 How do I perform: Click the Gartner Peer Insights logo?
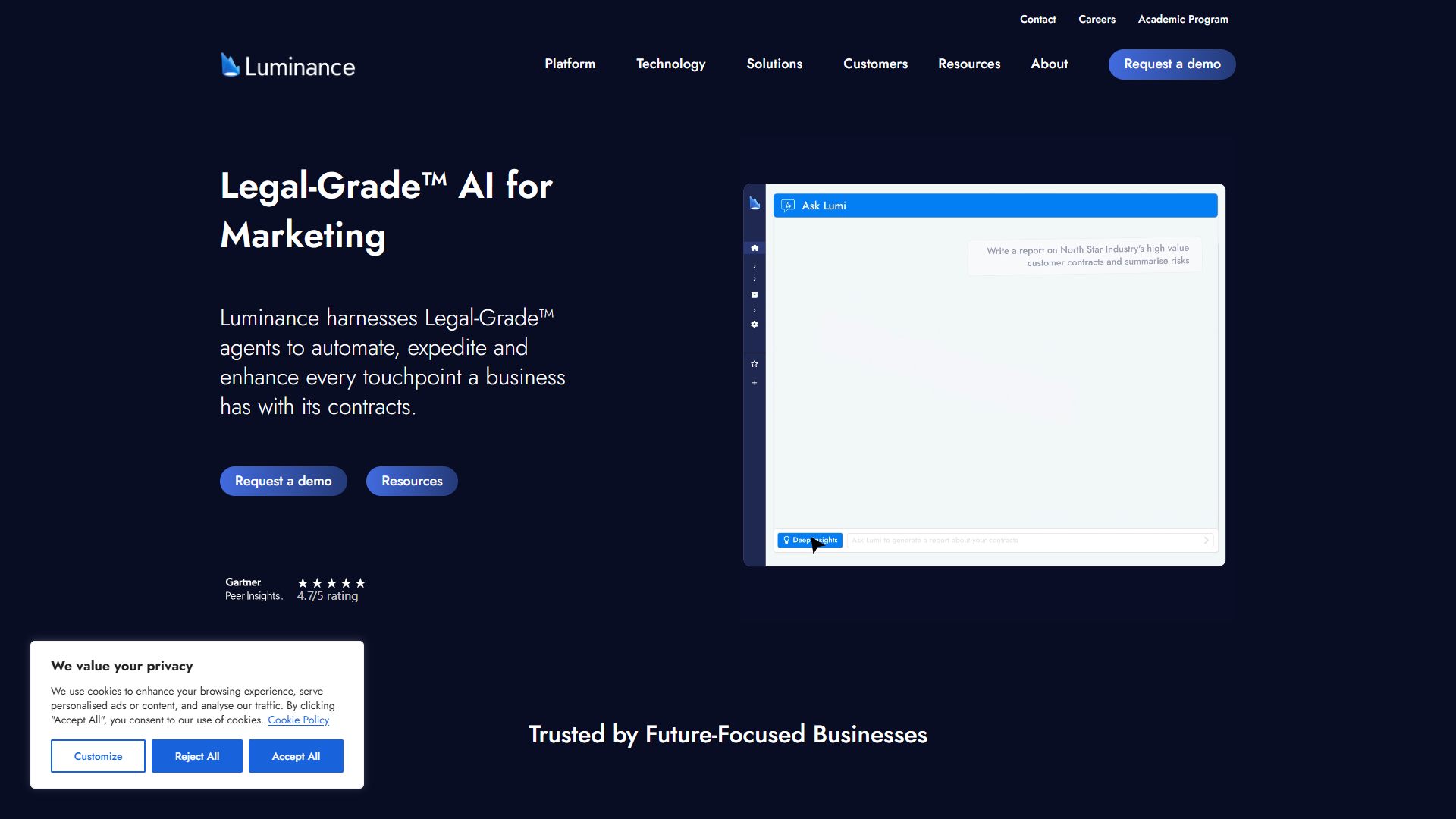pyautogui.click(x=253, y=589)
